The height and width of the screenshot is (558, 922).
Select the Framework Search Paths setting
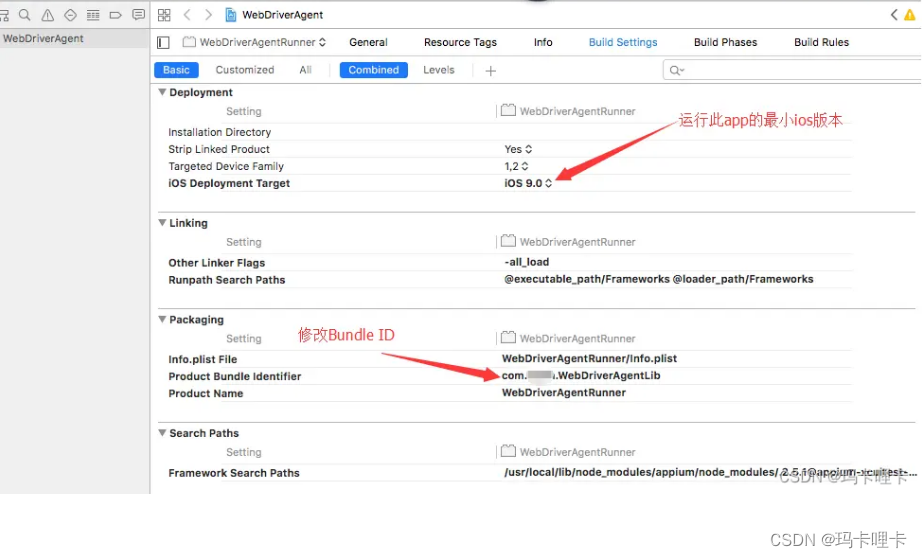(233, 473)
